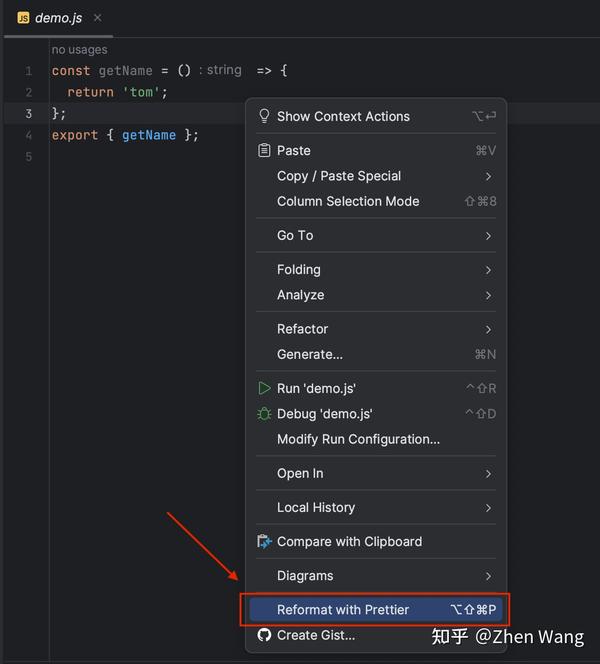Select Generate... from context menu
Screen dimensions: 600x664
[x=310, y=354]
